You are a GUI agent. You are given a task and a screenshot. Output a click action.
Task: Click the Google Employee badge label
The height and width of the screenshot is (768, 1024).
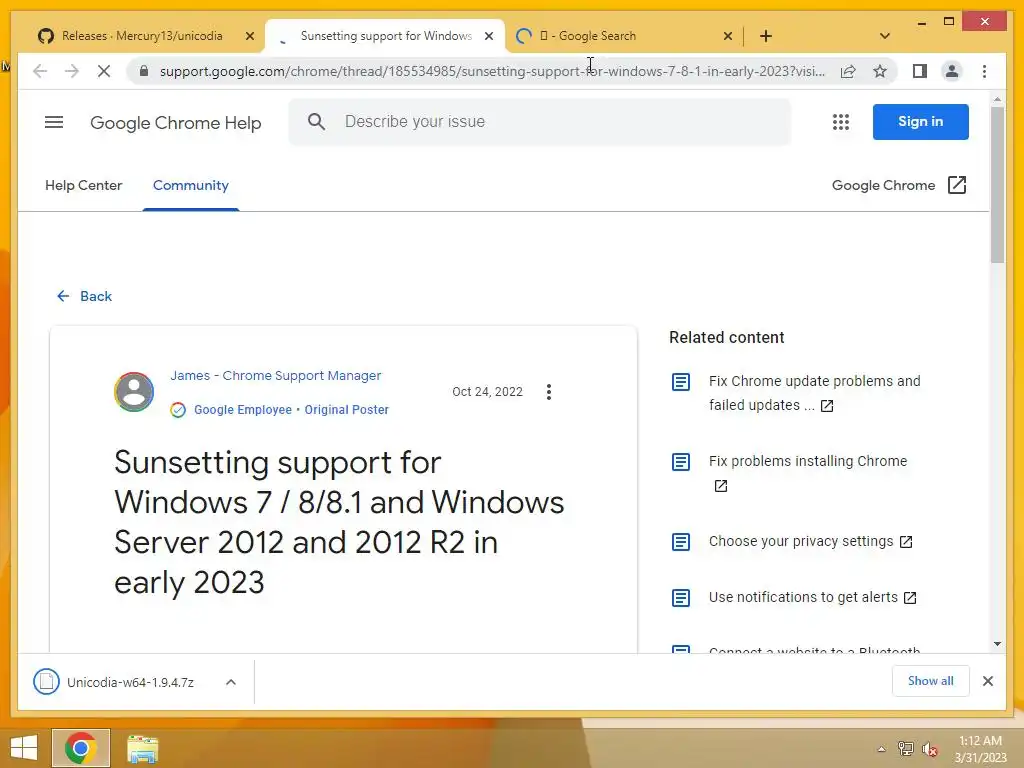tap(243, 410)
